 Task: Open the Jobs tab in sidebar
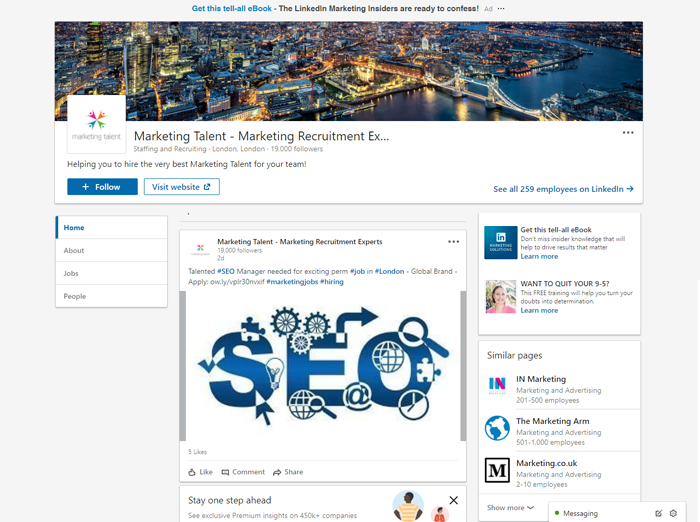tap(112, 273)
